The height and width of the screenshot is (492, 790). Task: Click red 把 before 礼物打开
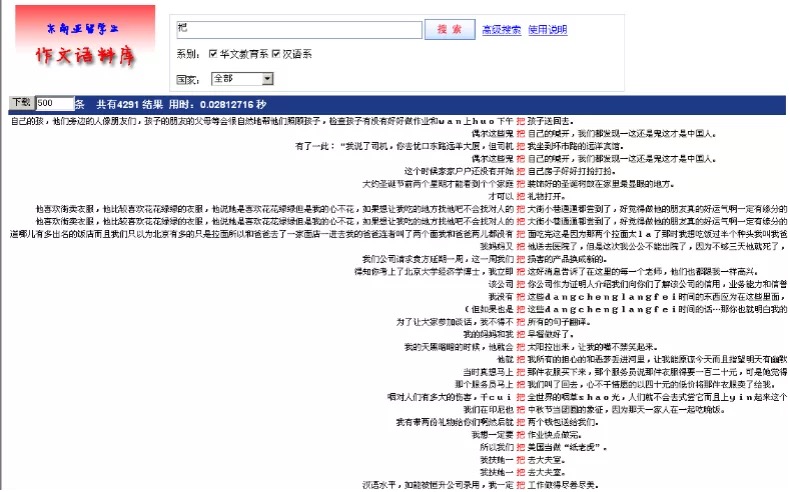[x=520, y=197]
